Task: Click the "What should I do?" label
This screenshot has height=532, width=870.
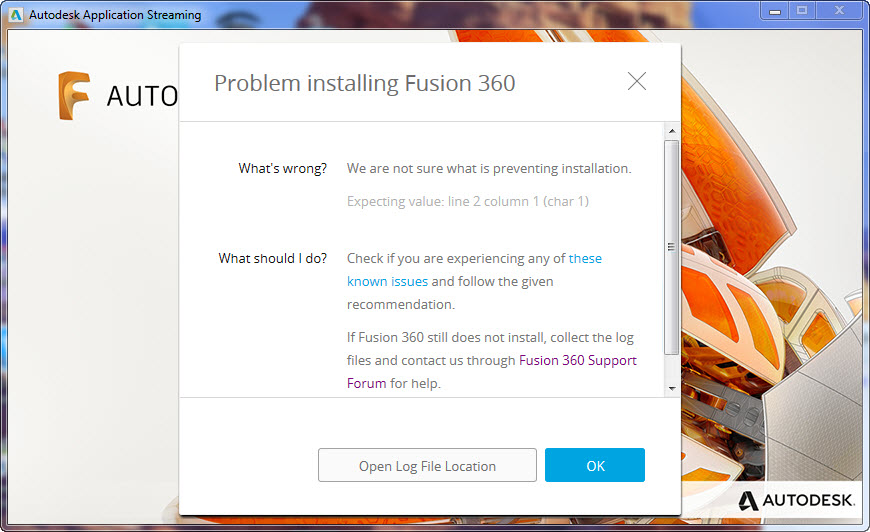Action: (x=272, y=258)
